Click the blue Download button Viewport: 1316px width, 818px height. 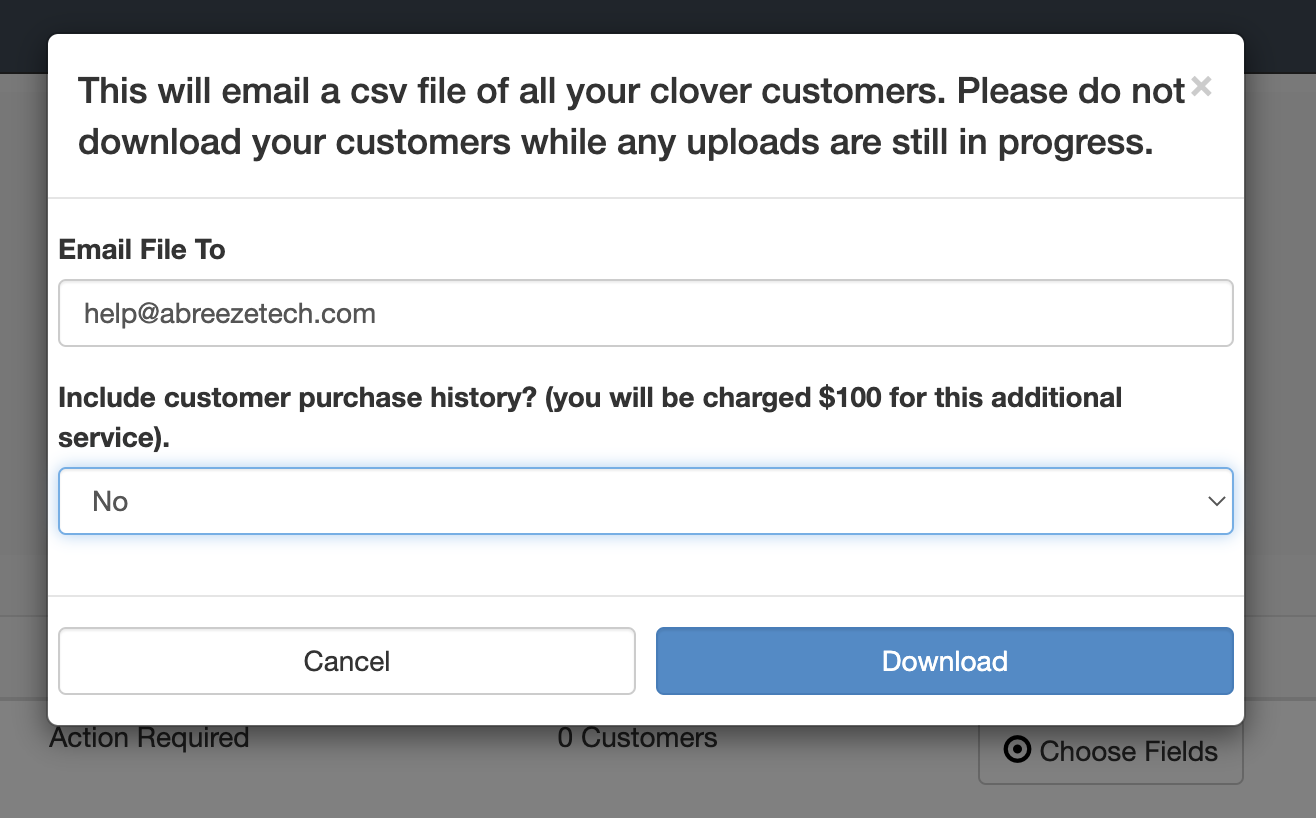tap(944, 661)
